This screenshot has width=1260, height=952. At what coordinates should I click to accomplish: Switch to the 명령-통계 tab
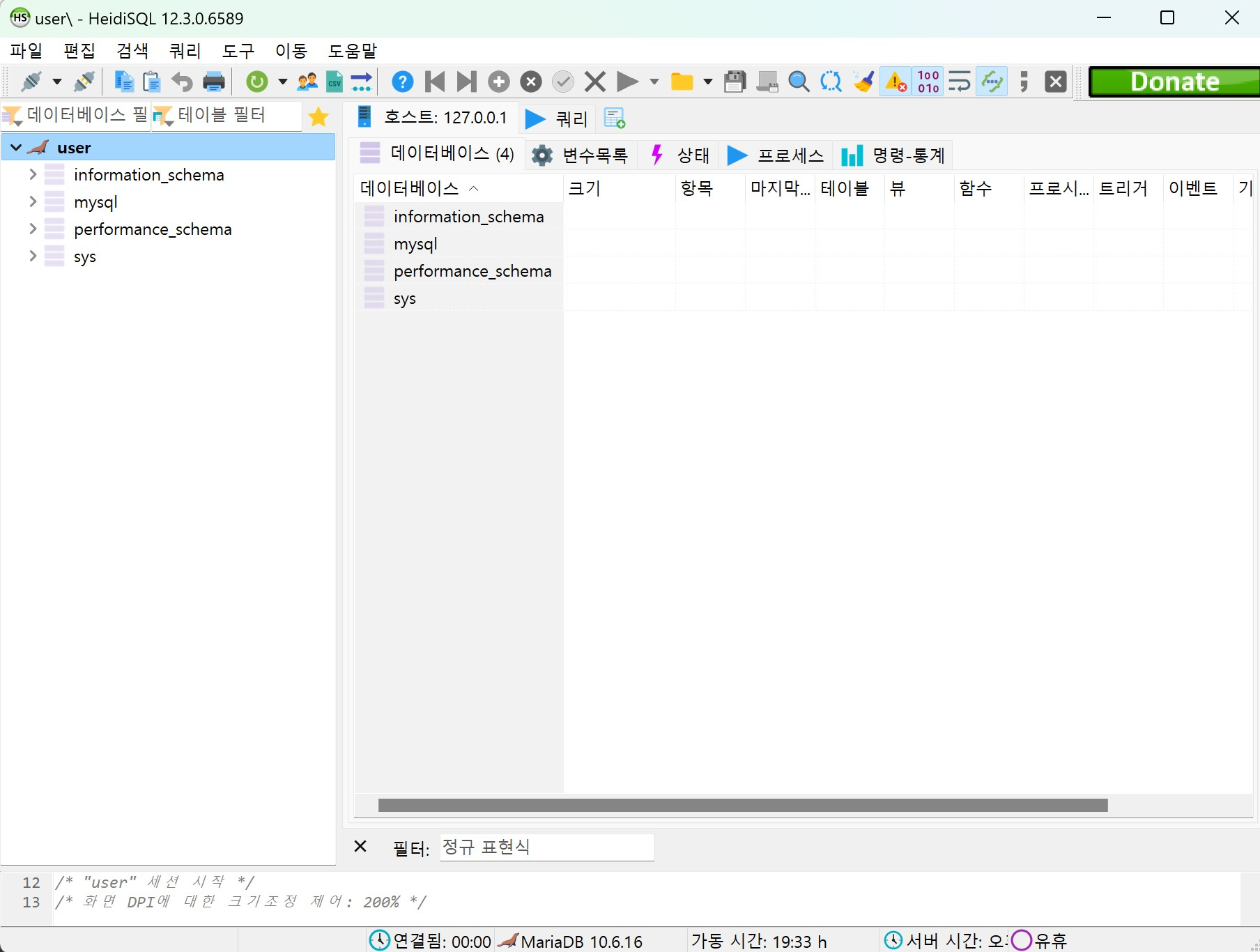coord(893,155)
